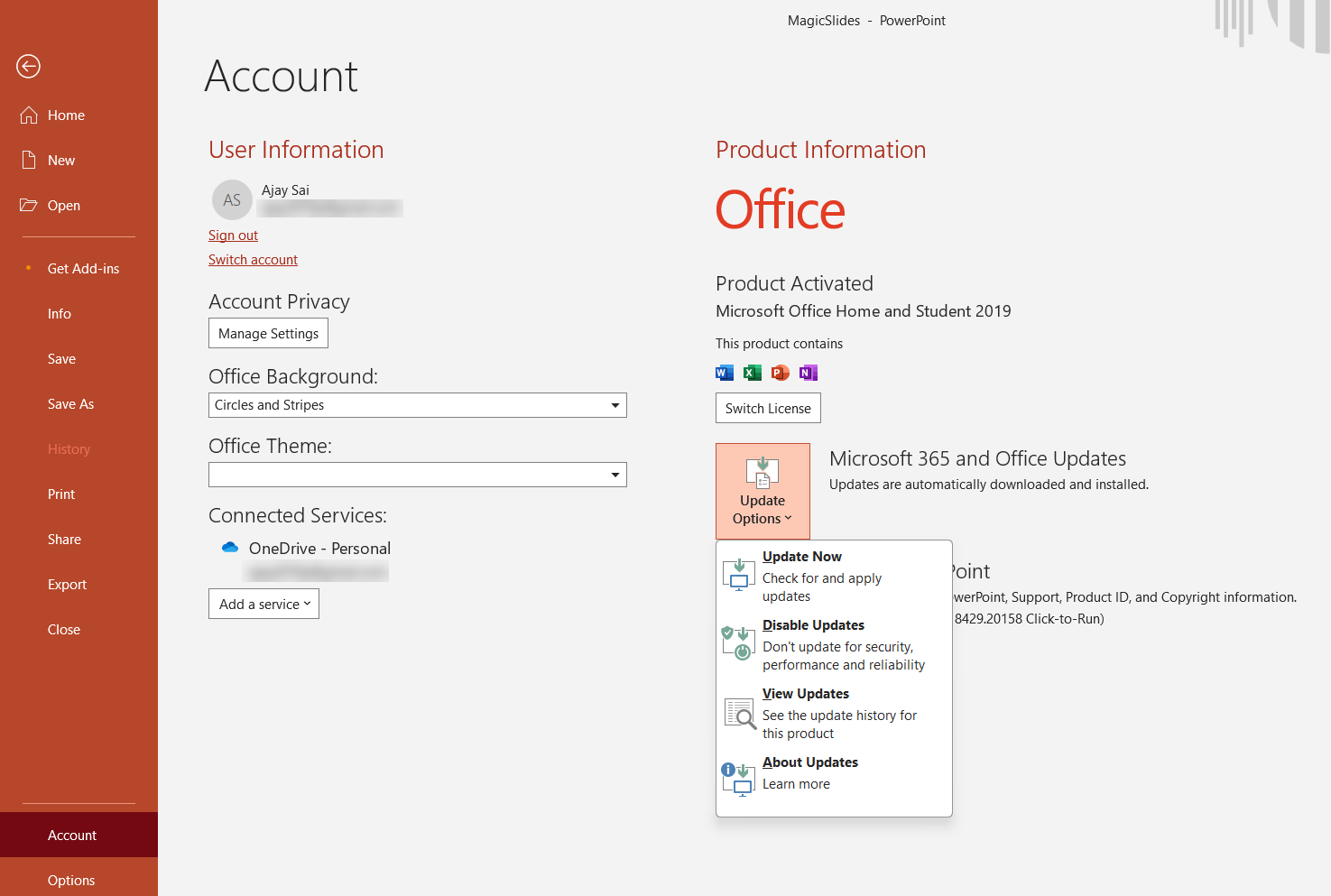
Task: Click the Home icon in sidebar
Action: point(29,115)
